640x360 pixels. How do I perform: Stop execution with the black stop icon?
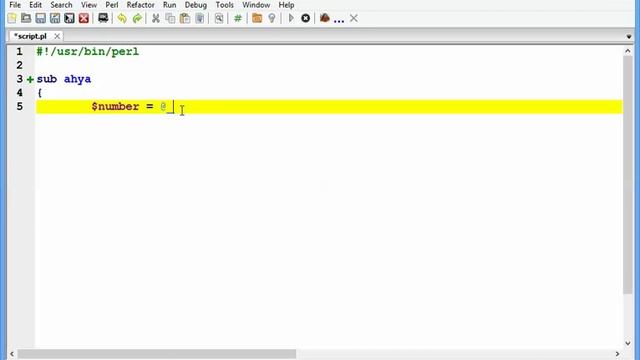click(305, 18)
